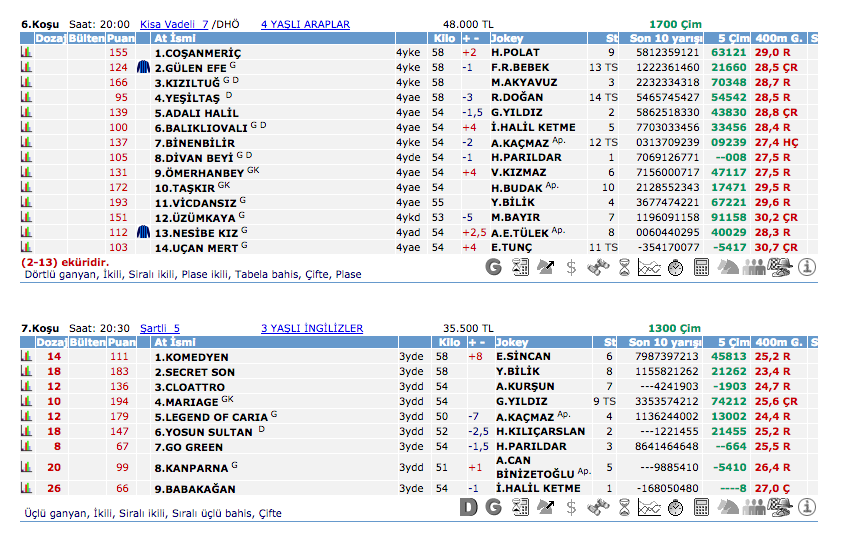Click the blue jersey icon next to GÜLEN EFE
Screen dimensions: 843x535
pos(143,67)
